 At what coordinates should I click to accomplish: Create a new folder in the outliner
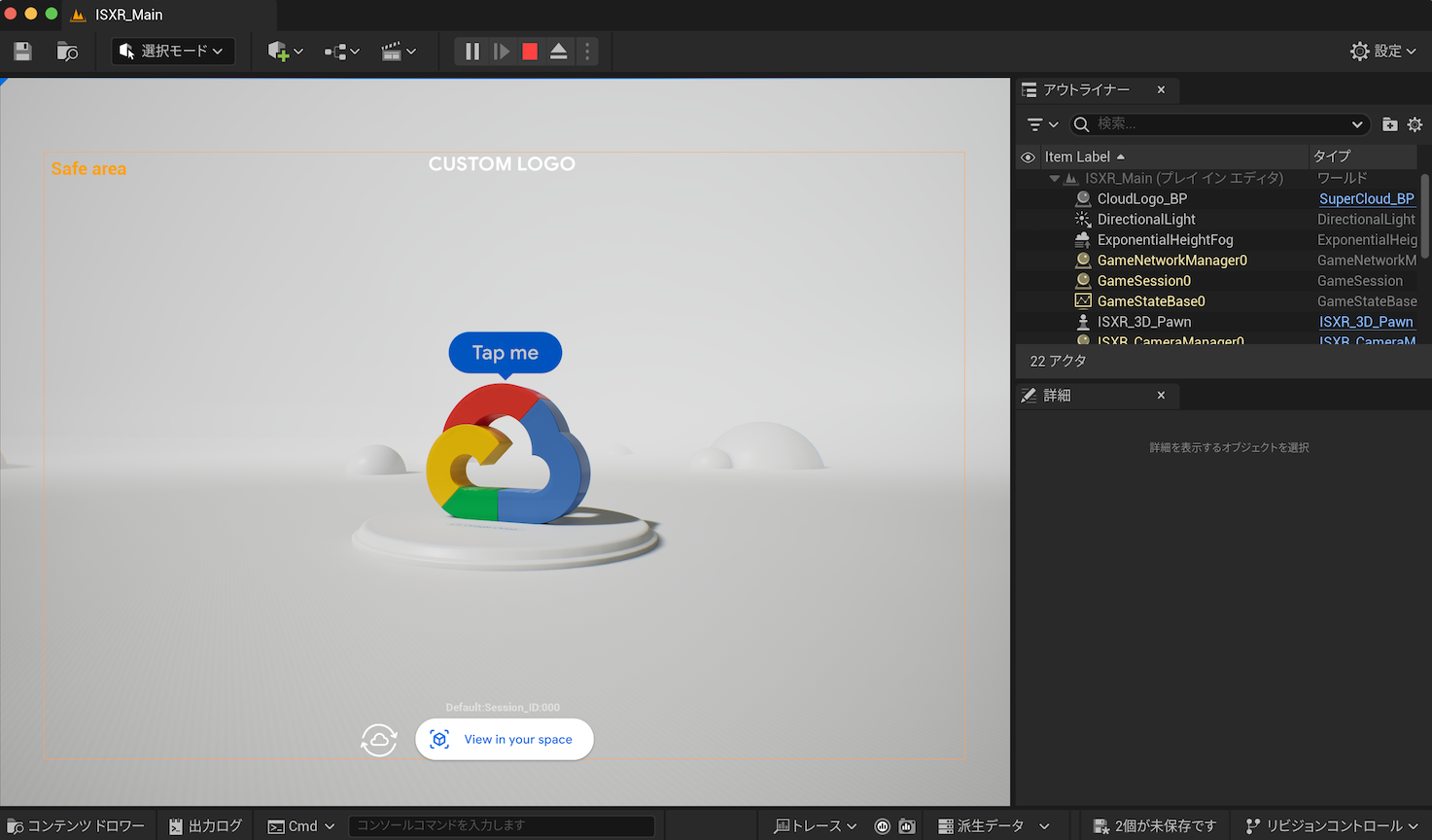[1390, 124]
